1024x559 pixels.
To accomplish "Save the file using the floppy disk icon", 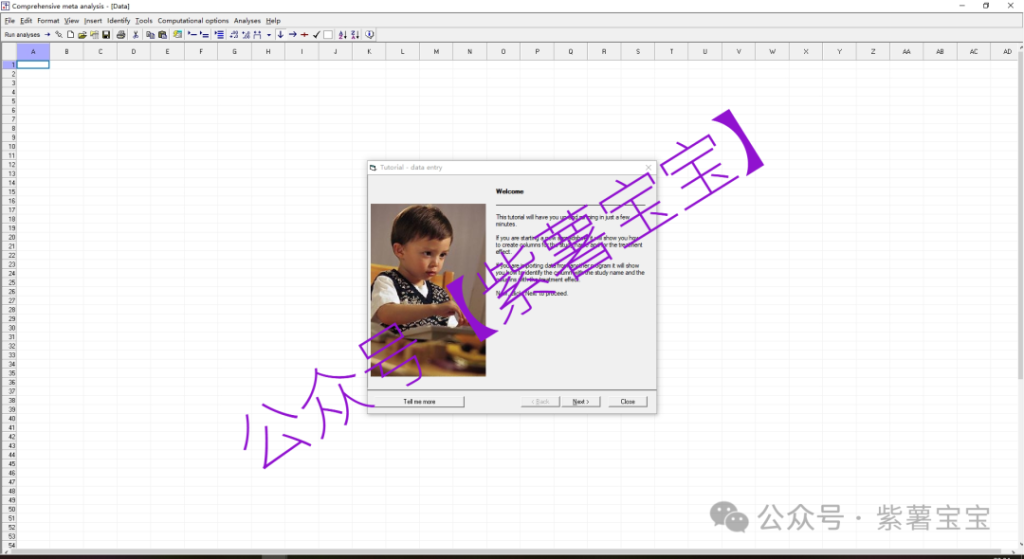I will 106,35.
